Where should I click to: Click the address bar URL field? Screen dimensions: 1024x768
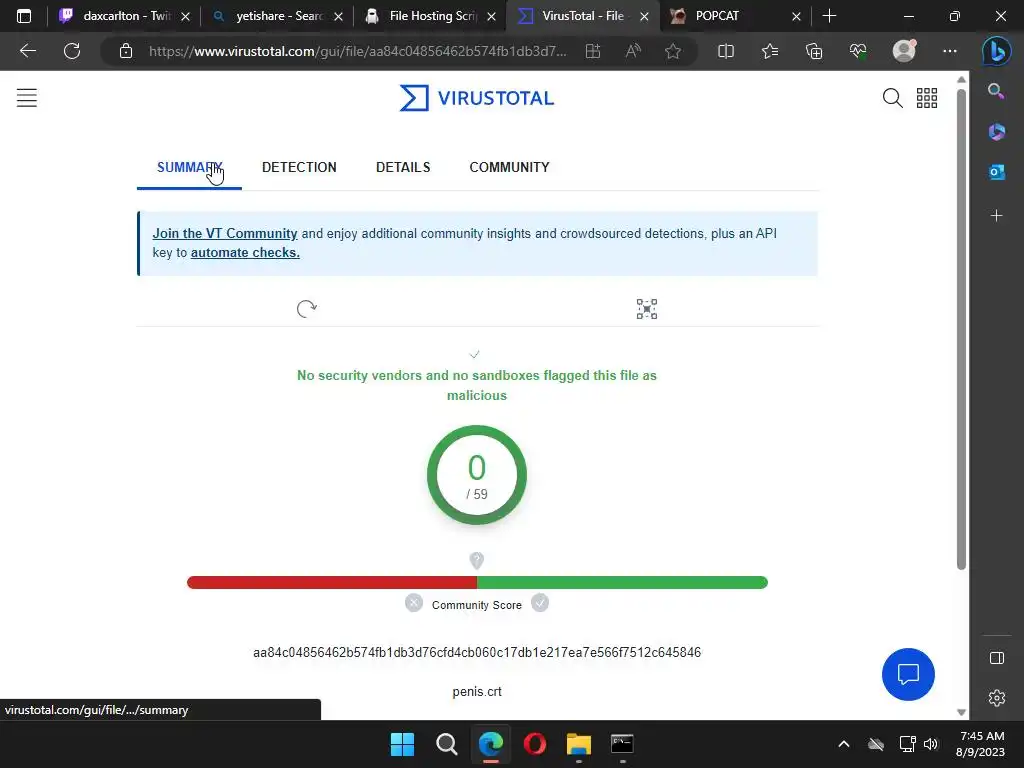point(358,51)
